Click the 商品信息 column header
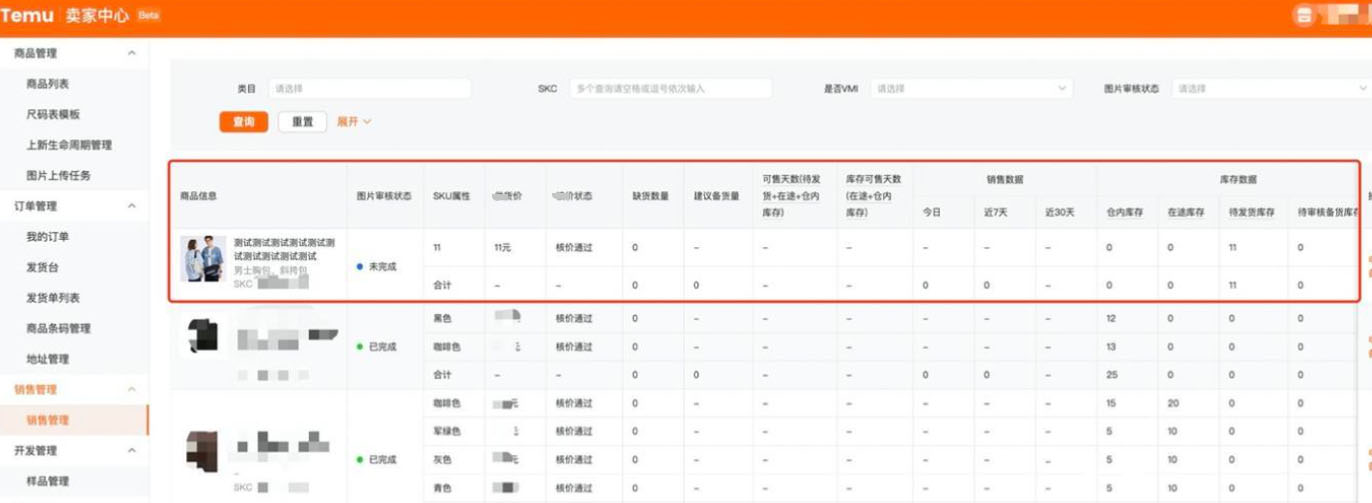The height and width of the screenshot is (503, 1372). (198, 196)
